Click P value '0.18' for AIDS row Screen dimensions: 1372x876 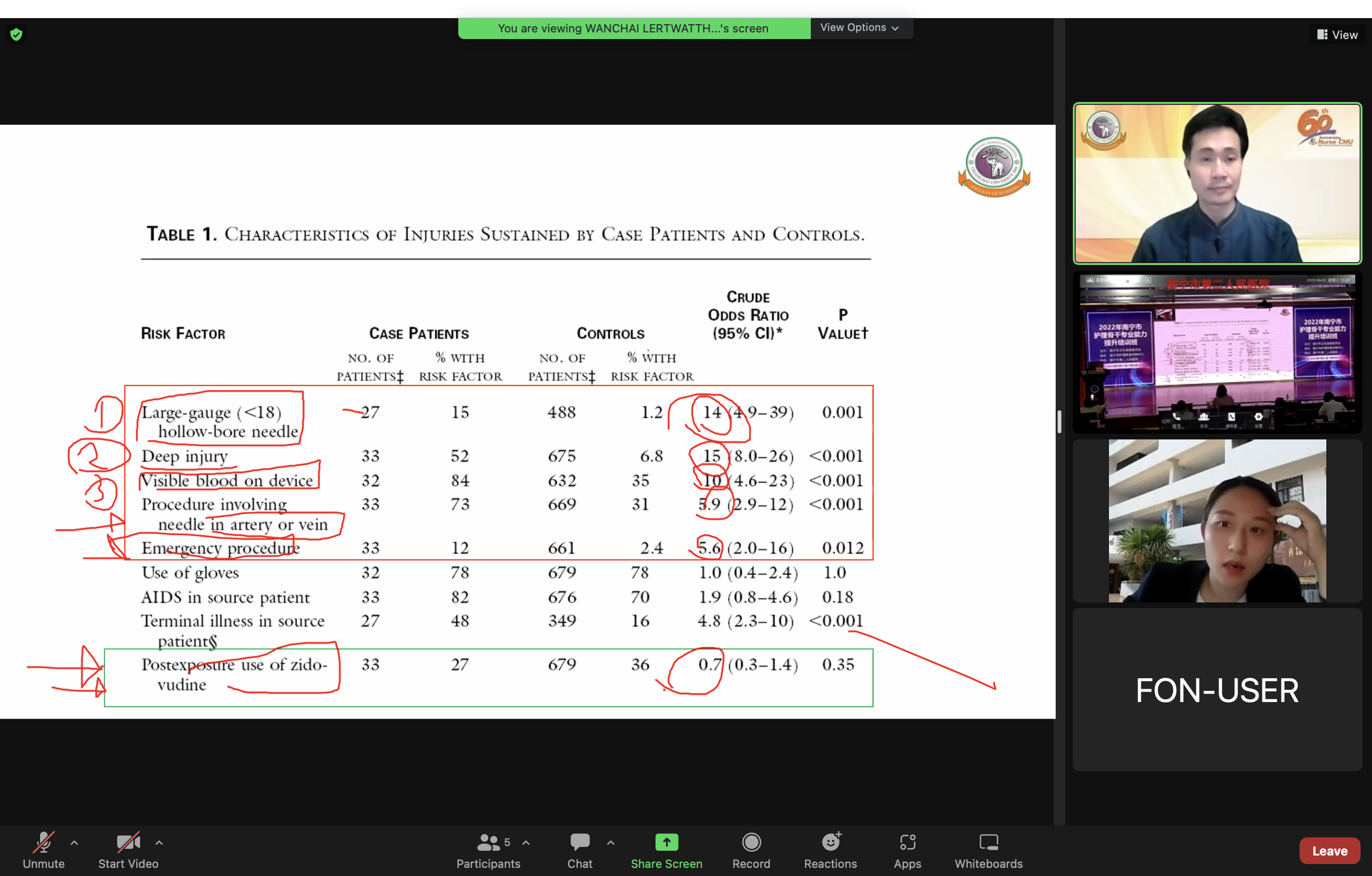[x=837, y=597]
